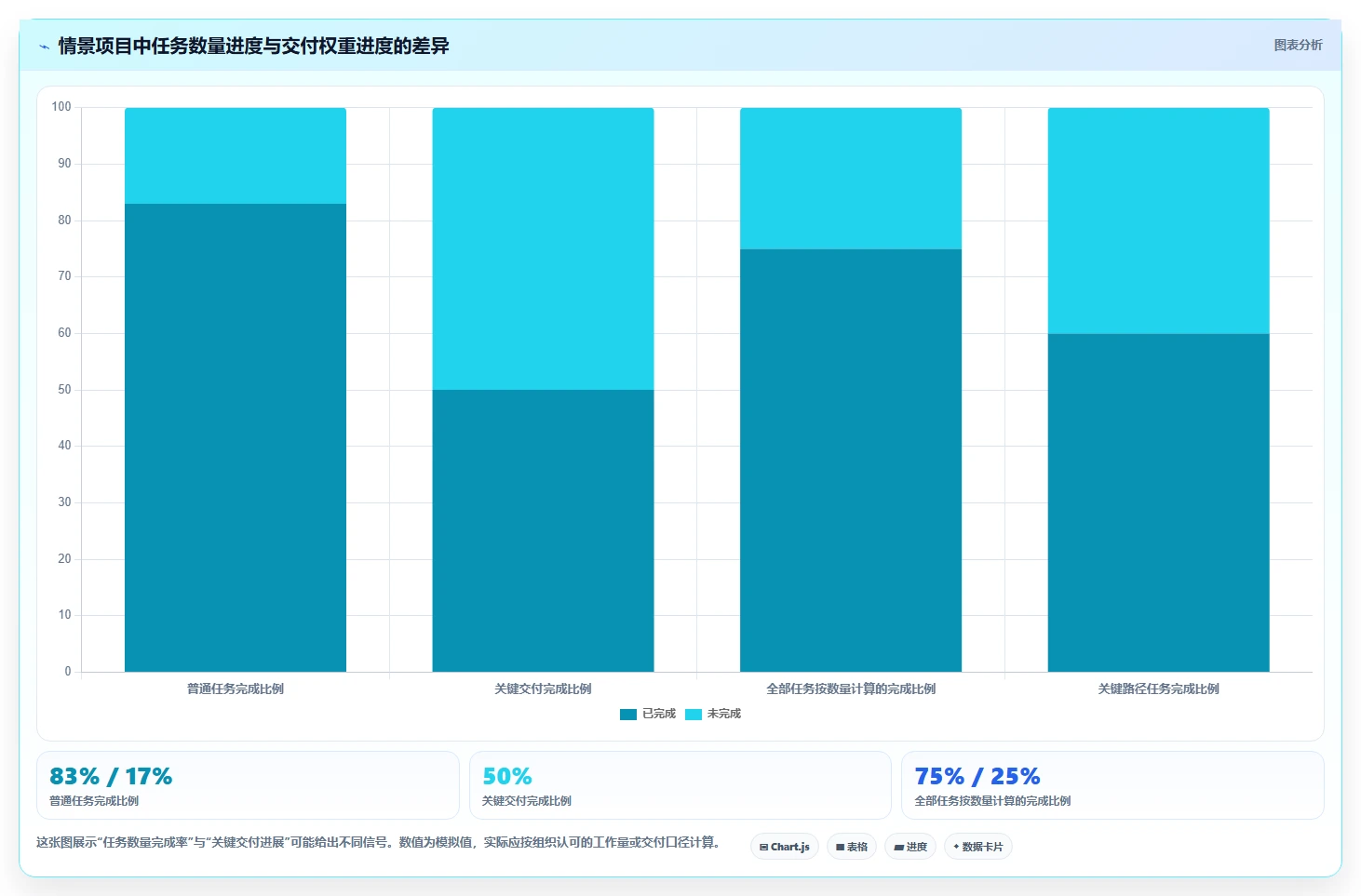This screenshot has height=896, width=1361.
Task: Click the x-axis label 关键路径任务完成比例
Action: [x=1158, y=689]
